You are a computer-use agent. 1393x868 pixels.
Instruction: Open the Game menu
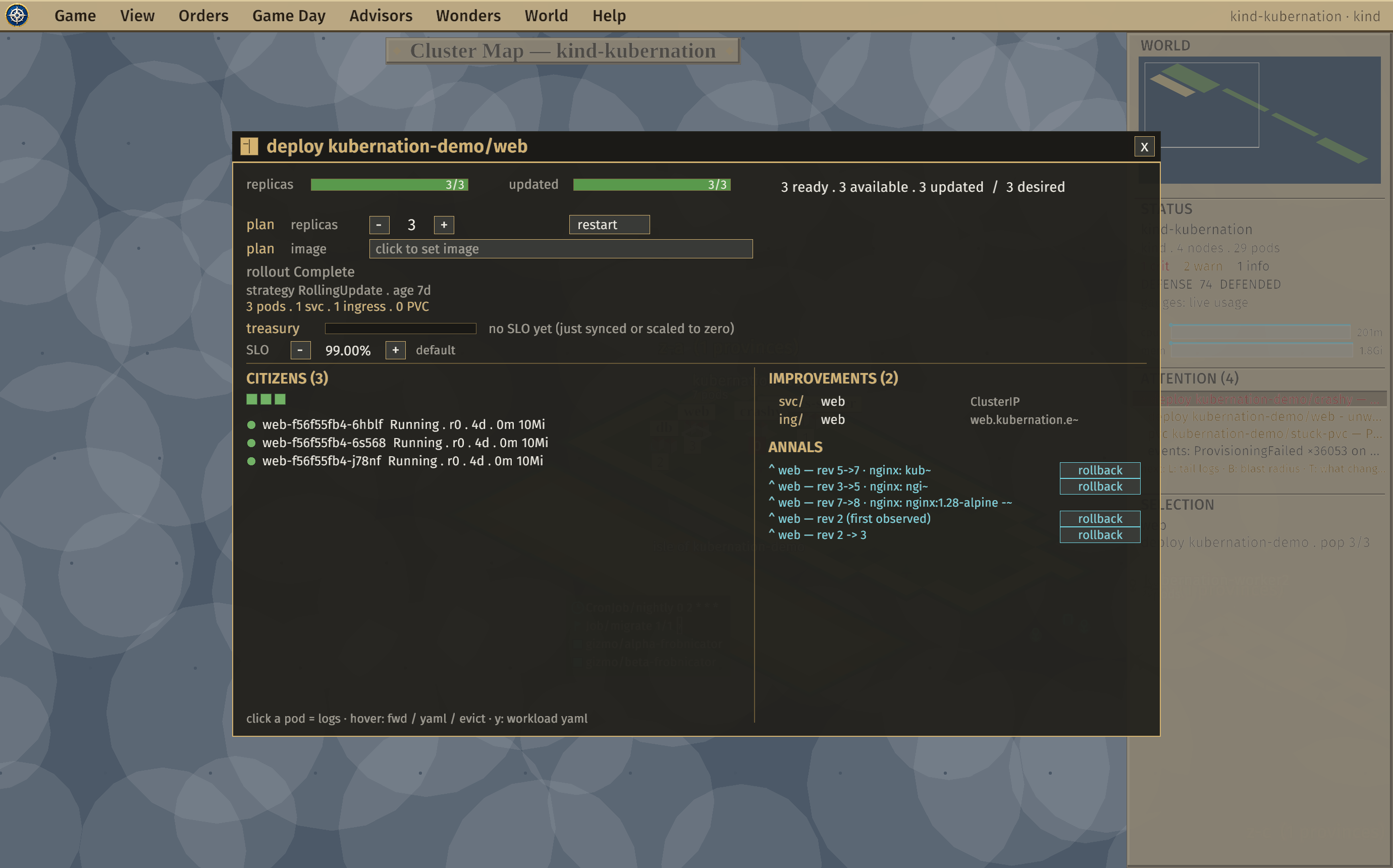pos(75,16)
